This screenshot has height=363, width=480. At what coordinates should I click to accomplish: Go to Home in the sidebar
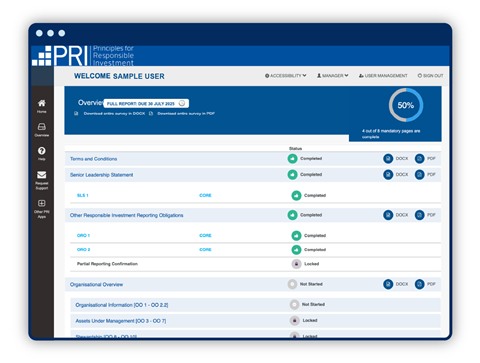(42, 103)
